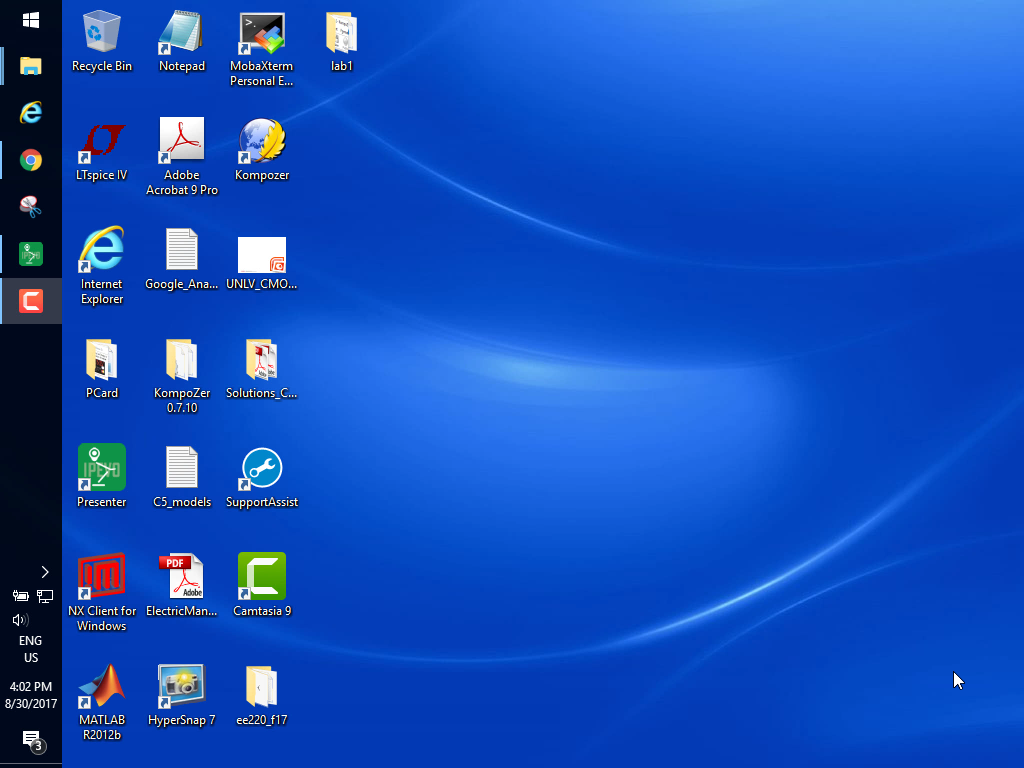
Task: Open NX Client for Windows
Action: [x=102, y=578]
